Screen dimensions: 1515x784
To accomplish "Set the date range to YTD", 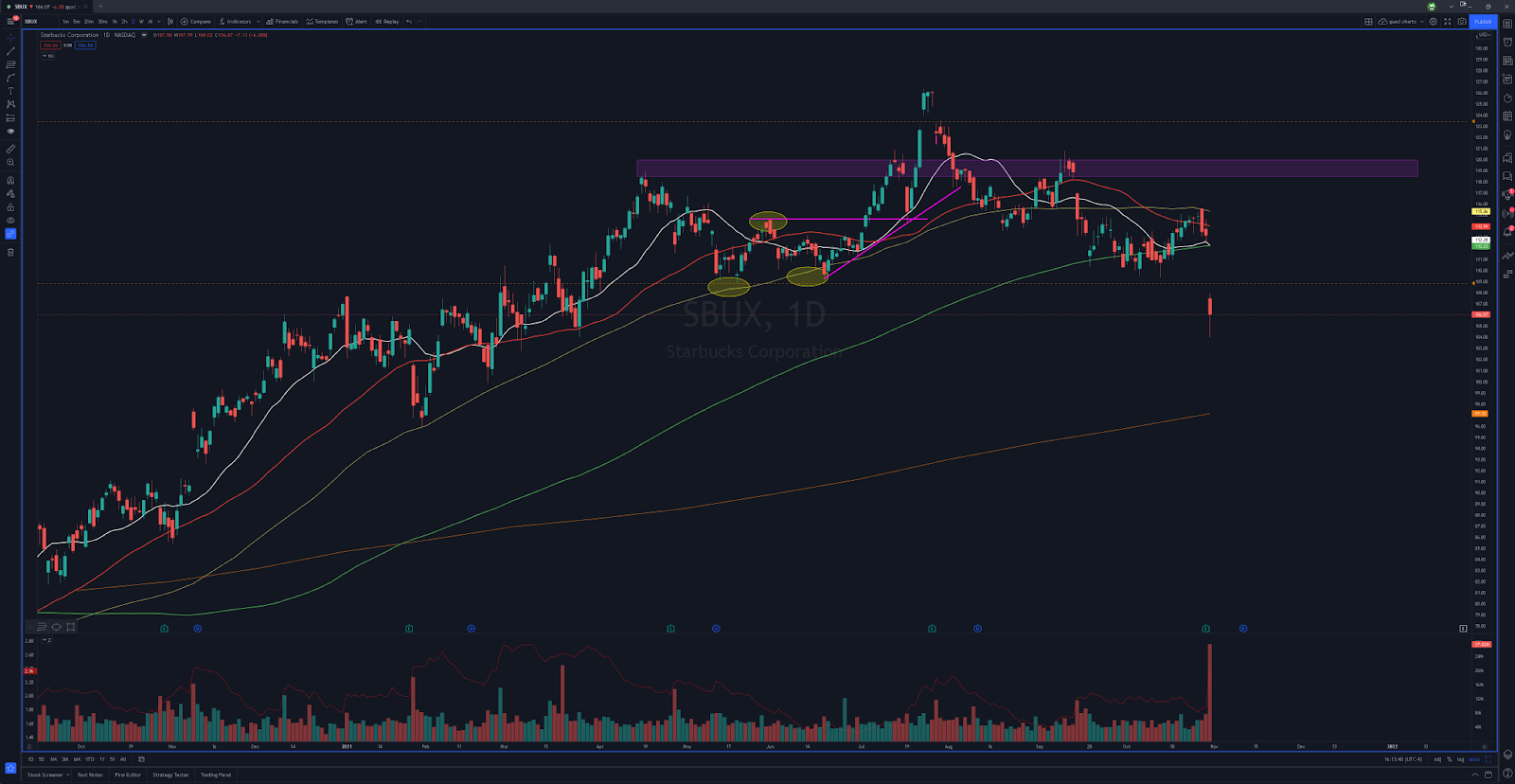I will [x=89, y=759].
